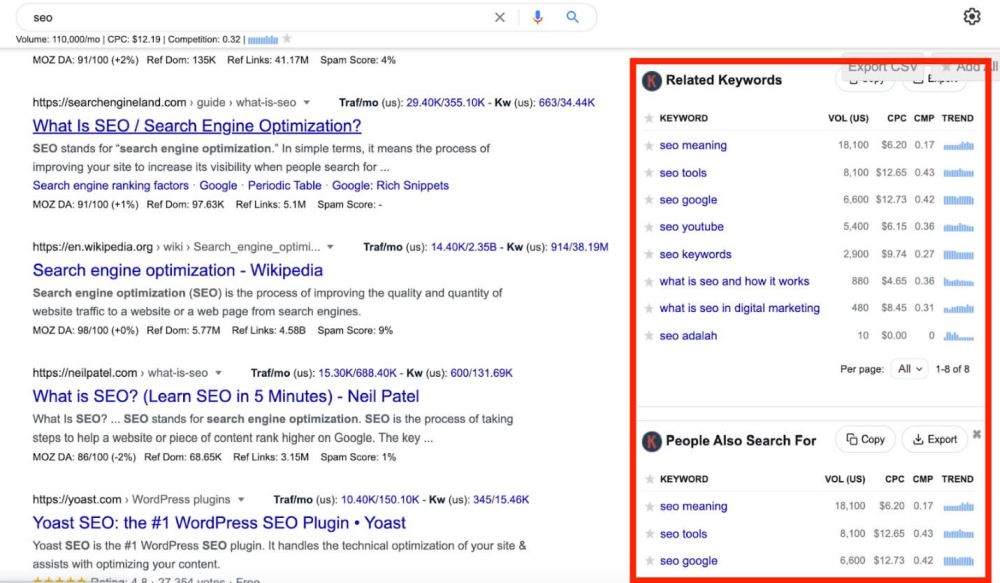The width and height of the screenshot is (1000, 583).
Task: Click the Keywords Everywhere logo beside Related Keywords
Action: coord(652,80)
